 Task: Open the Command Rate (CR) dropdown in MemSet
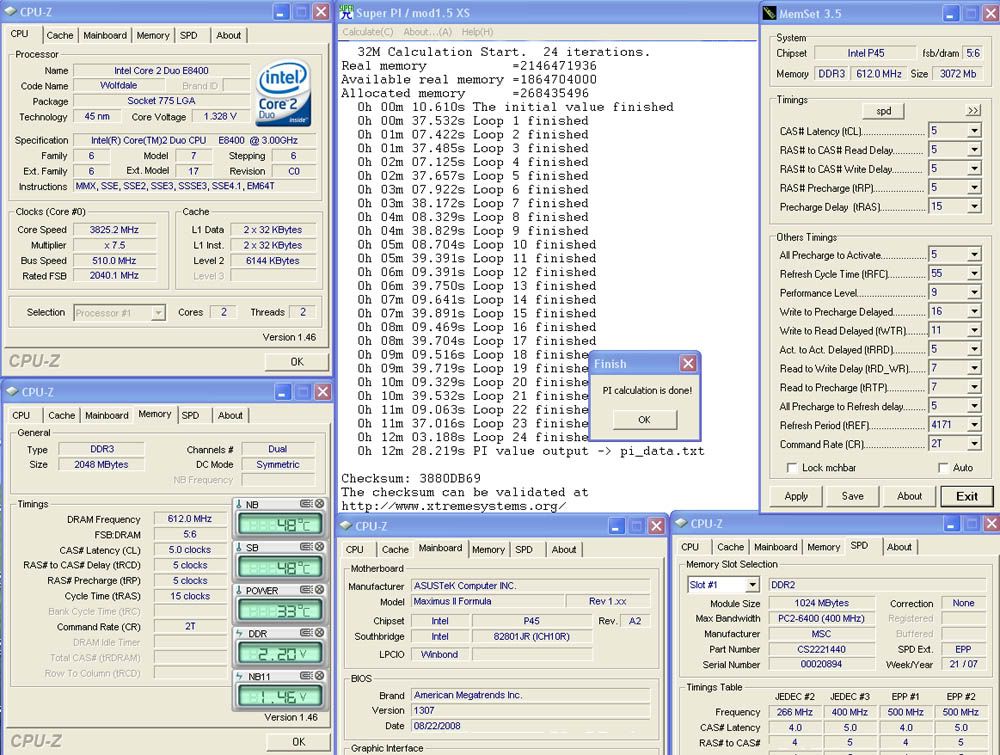coord(974,444)
